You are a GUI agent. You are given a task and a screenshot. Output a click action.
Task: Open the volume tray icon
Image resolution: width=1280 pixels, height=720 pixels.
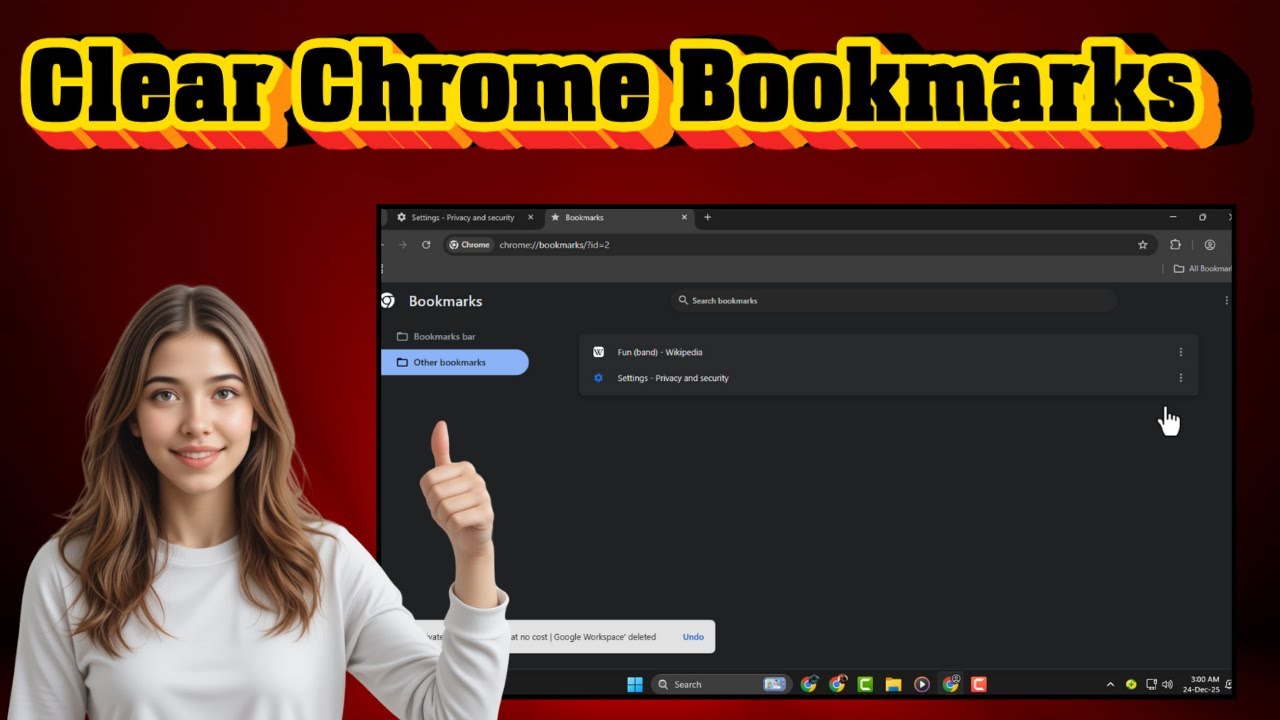click(x=1167, y=684)
